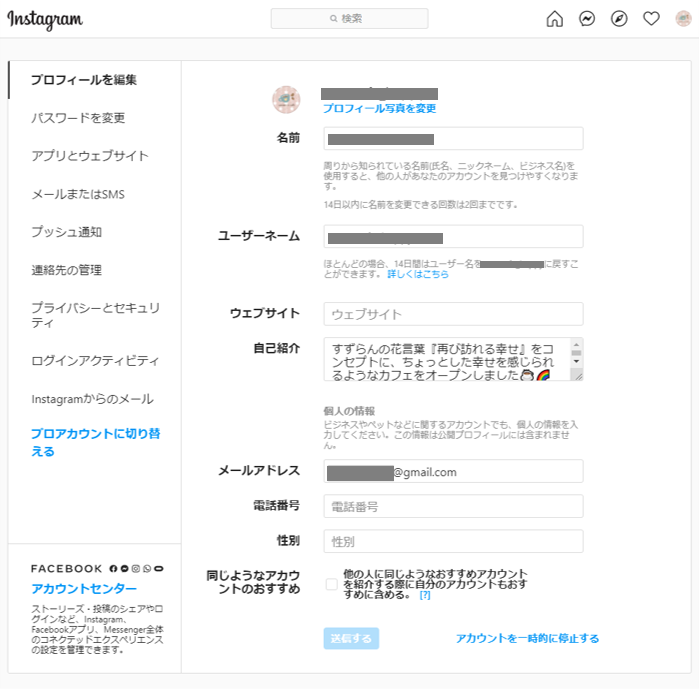Click the profile photo thumbnail in form
This screenshot has width=699, height=689.
click(x=286, y=100)
